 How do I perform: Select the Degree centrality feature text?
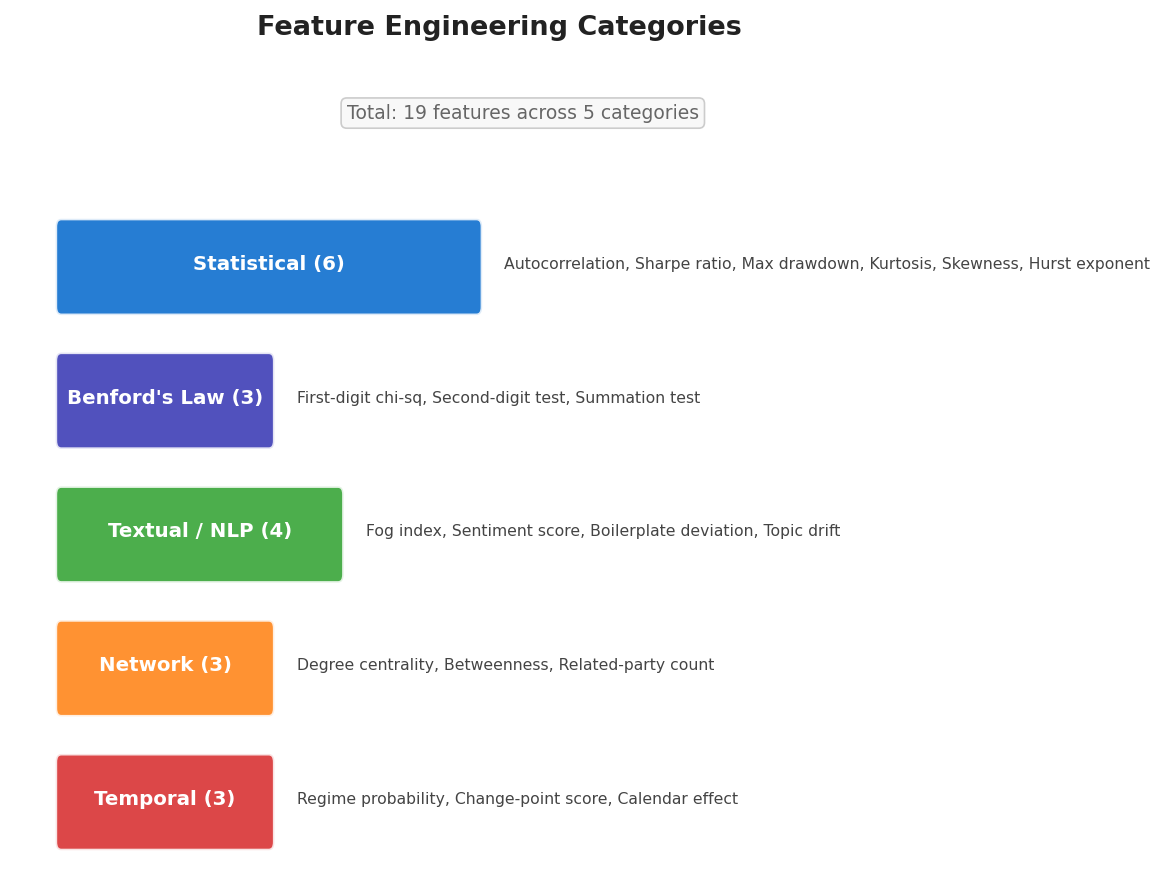365,666
